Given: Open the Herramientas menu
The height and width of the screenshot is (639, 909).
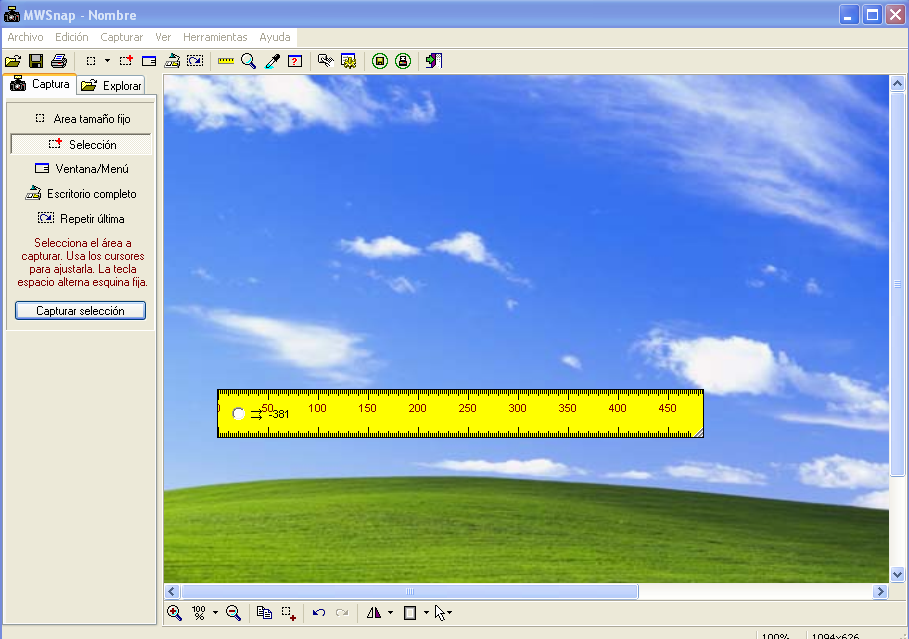Looking at the screenshot, I should tap(215, 37).
